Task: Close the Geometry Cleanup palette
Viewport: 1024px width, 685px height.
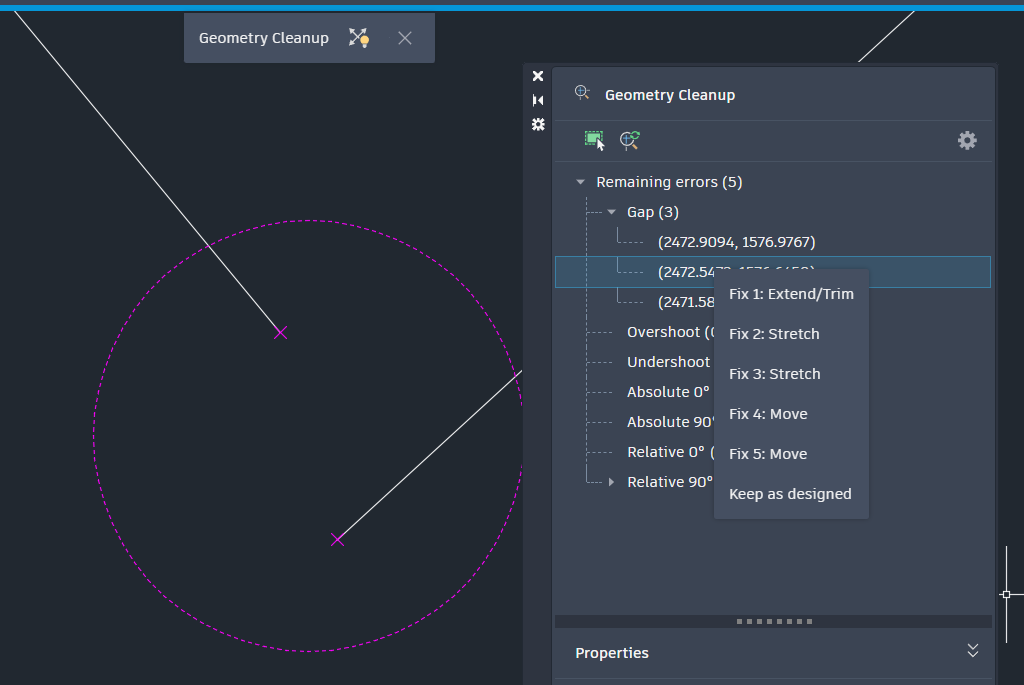Action: click(x=538, y=76)
